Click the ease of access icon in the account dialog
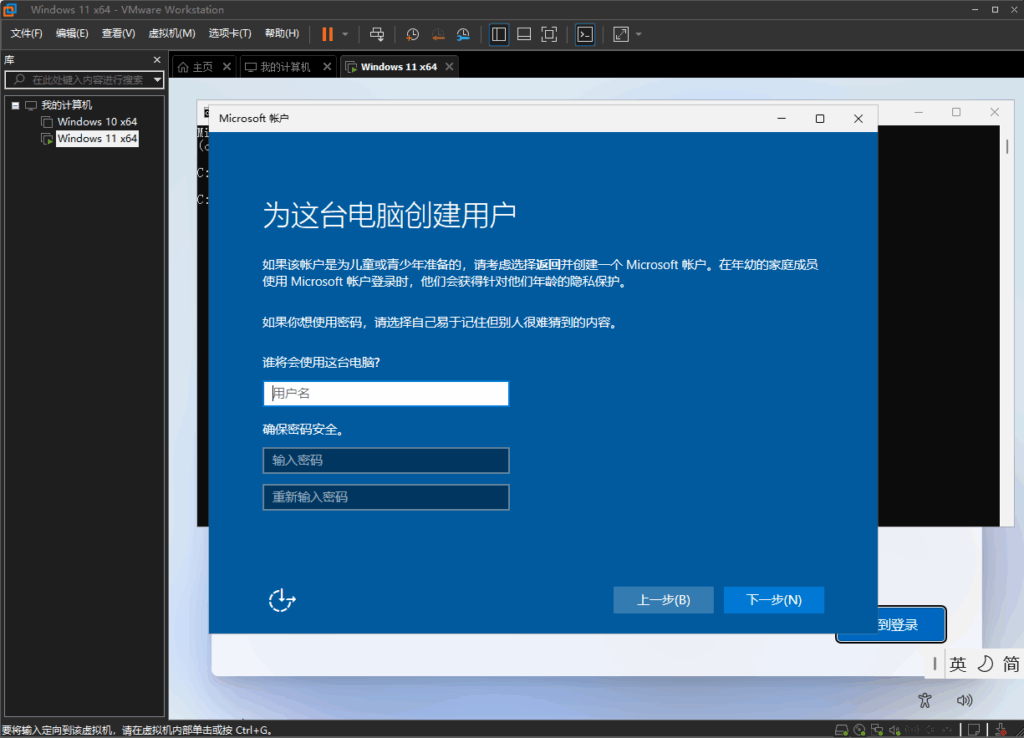This screenshot has height=738, width=1024. coord(281,600)
